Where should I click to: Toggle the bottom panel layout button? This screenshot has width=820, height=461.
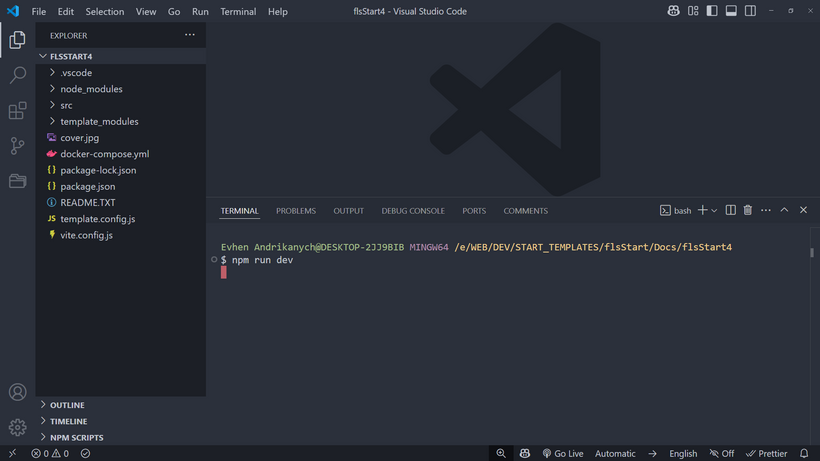click(x=731, y=11)
